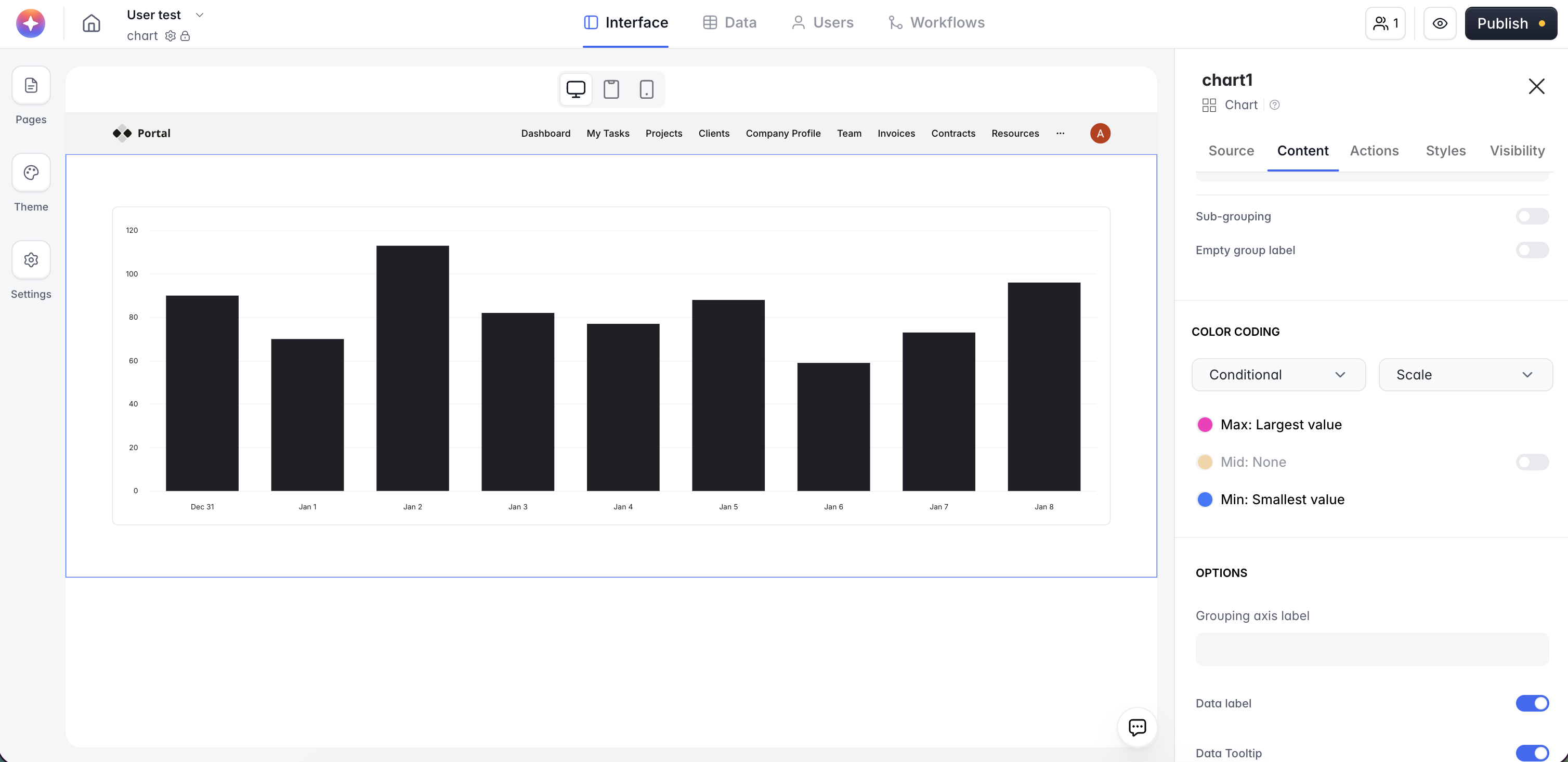Screen dimensions: 1568x762
Task: Click Min: Smallest value label
Action: (1283, 500)
